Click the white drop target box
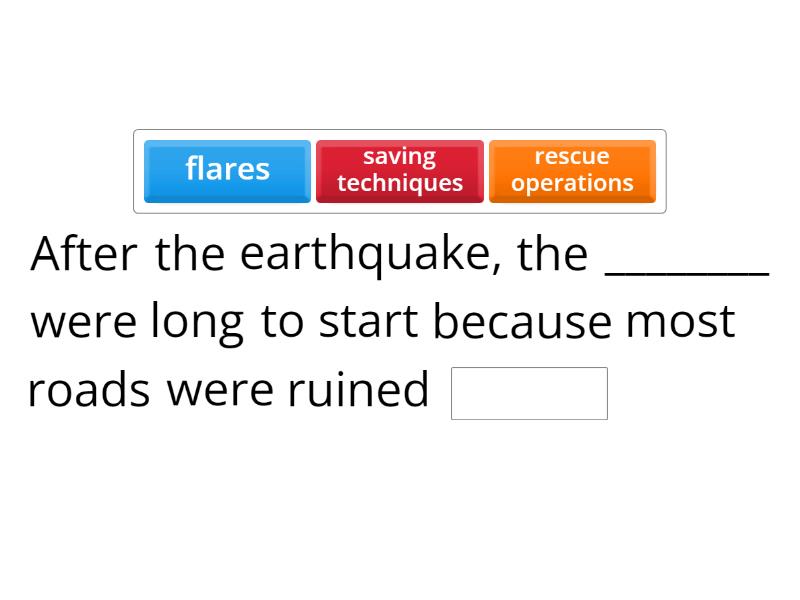This screenshot has width=800, height=600. [x=530, y=393]
